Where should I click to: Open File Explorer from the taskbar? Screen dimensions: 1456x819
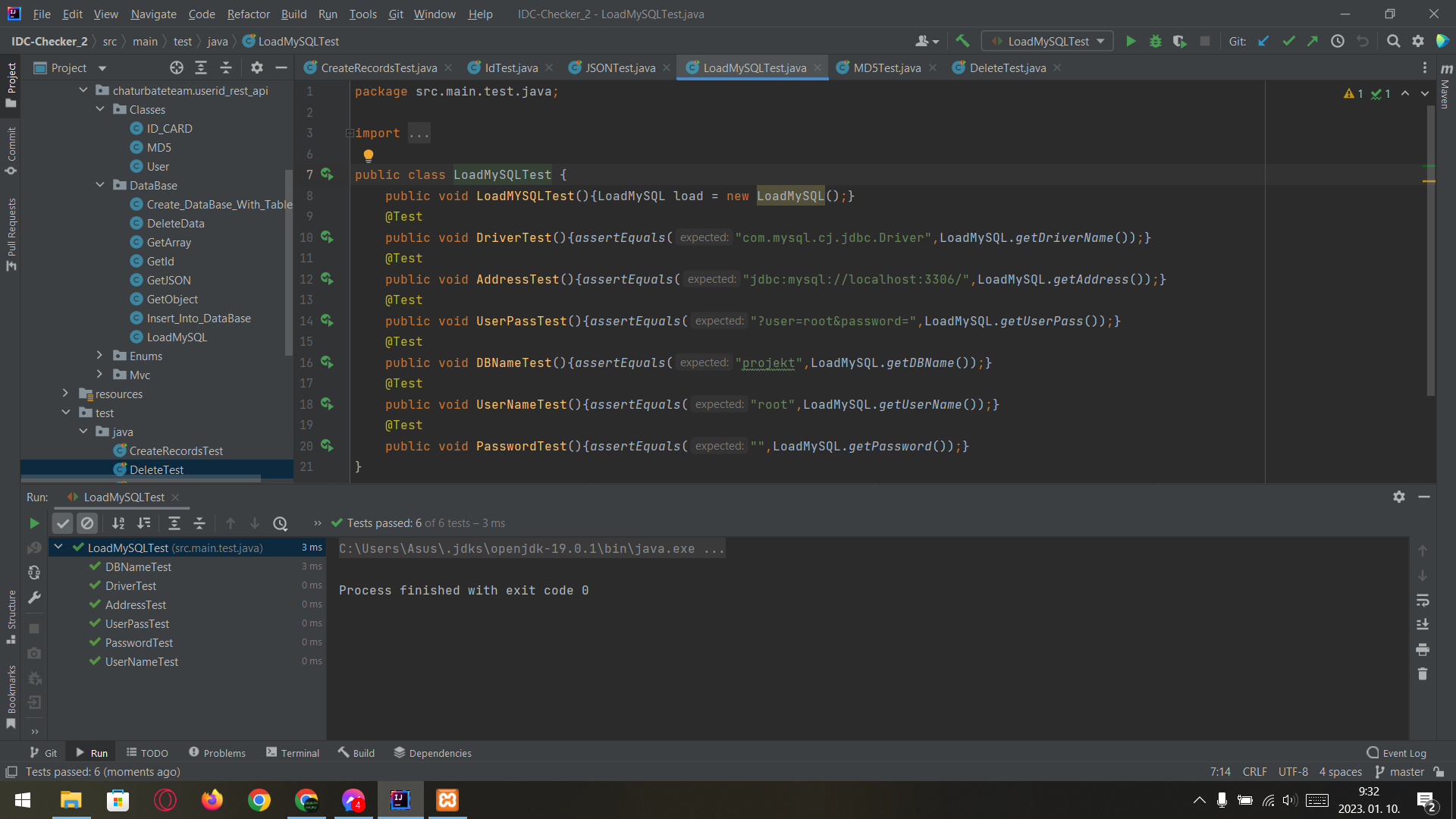coord(71,800)
